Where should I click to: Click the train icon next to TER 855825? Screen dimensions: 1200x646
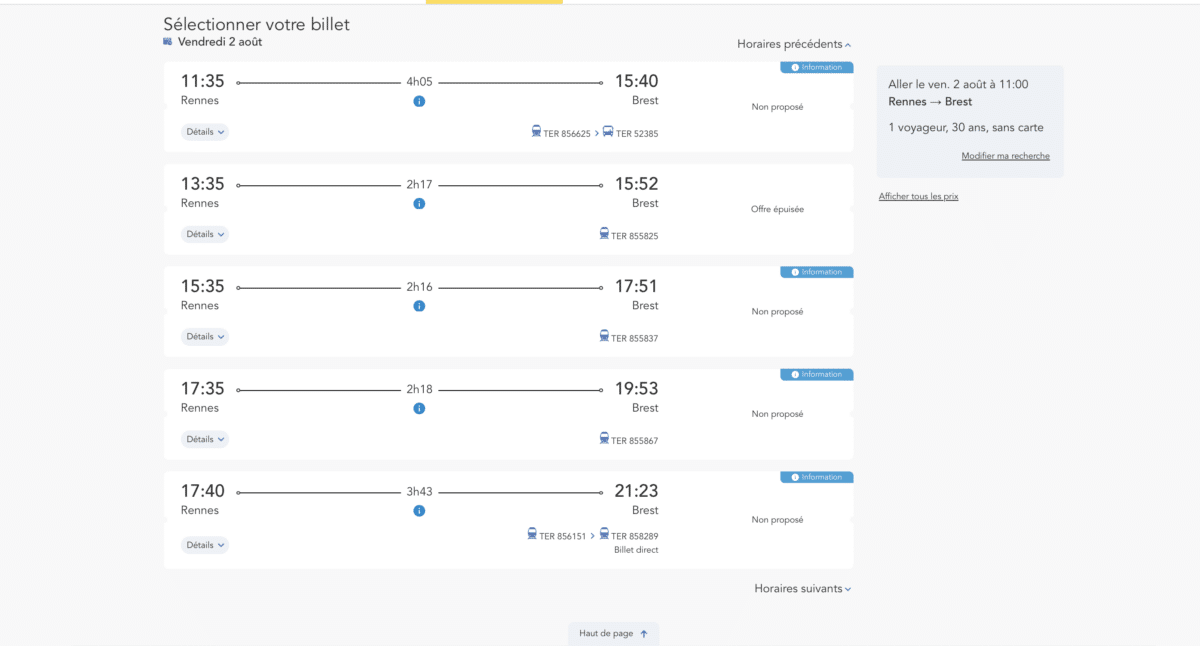604,234
